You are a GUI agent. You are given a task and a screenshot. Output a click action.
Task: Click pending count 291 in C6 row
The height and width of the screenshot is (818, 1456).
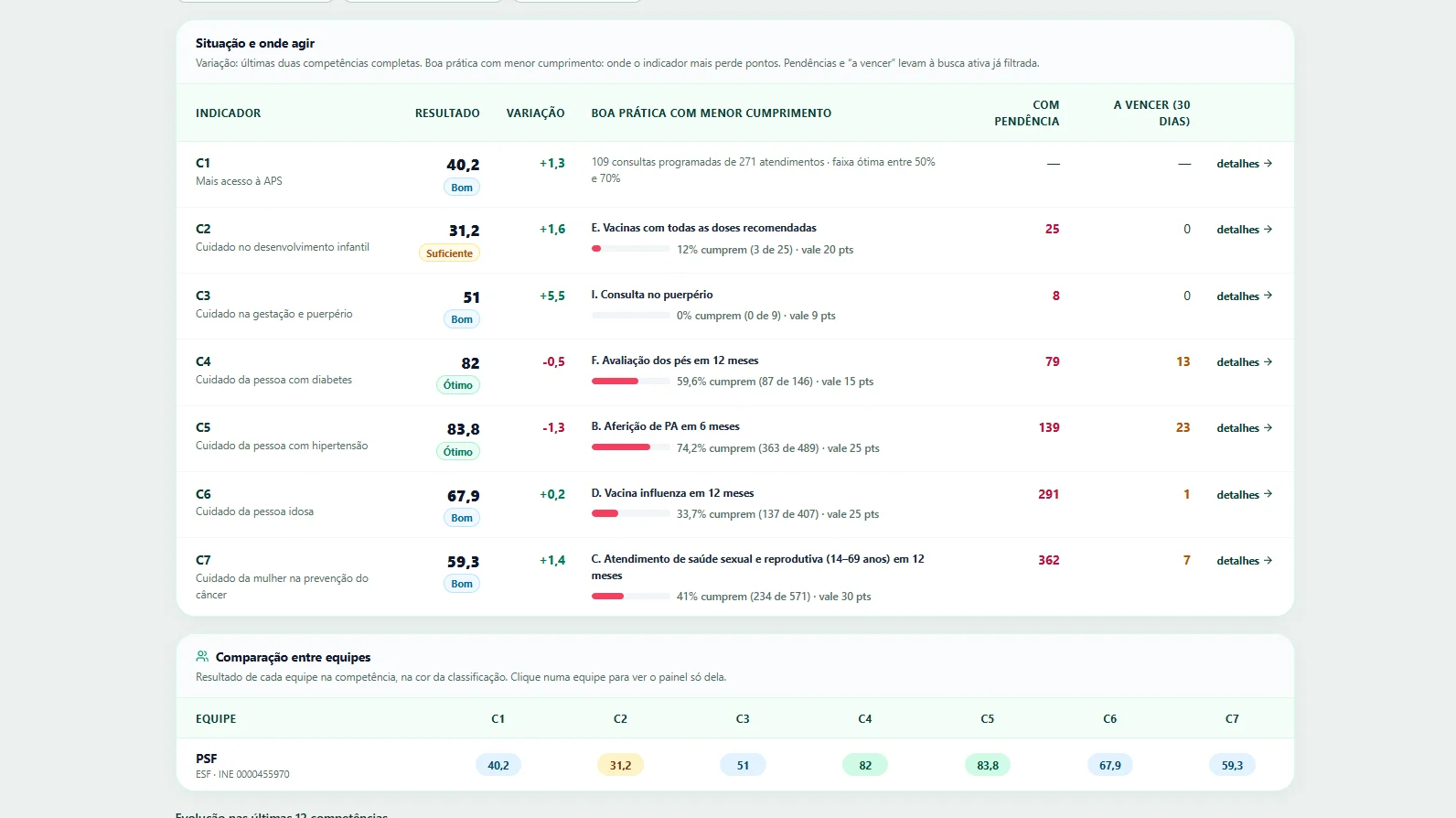pos(1049,494)
